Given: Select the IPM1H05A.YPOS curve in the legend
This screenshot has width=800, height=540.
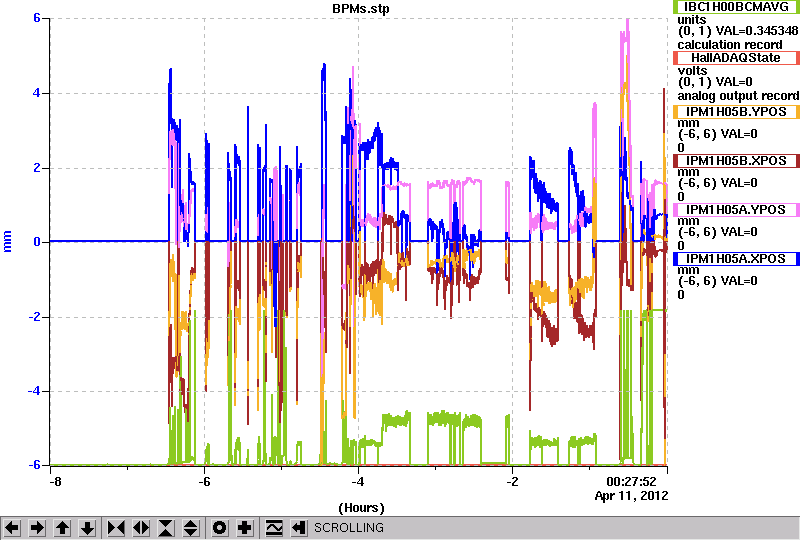Looking at the screenshot, I should (736, 210).
